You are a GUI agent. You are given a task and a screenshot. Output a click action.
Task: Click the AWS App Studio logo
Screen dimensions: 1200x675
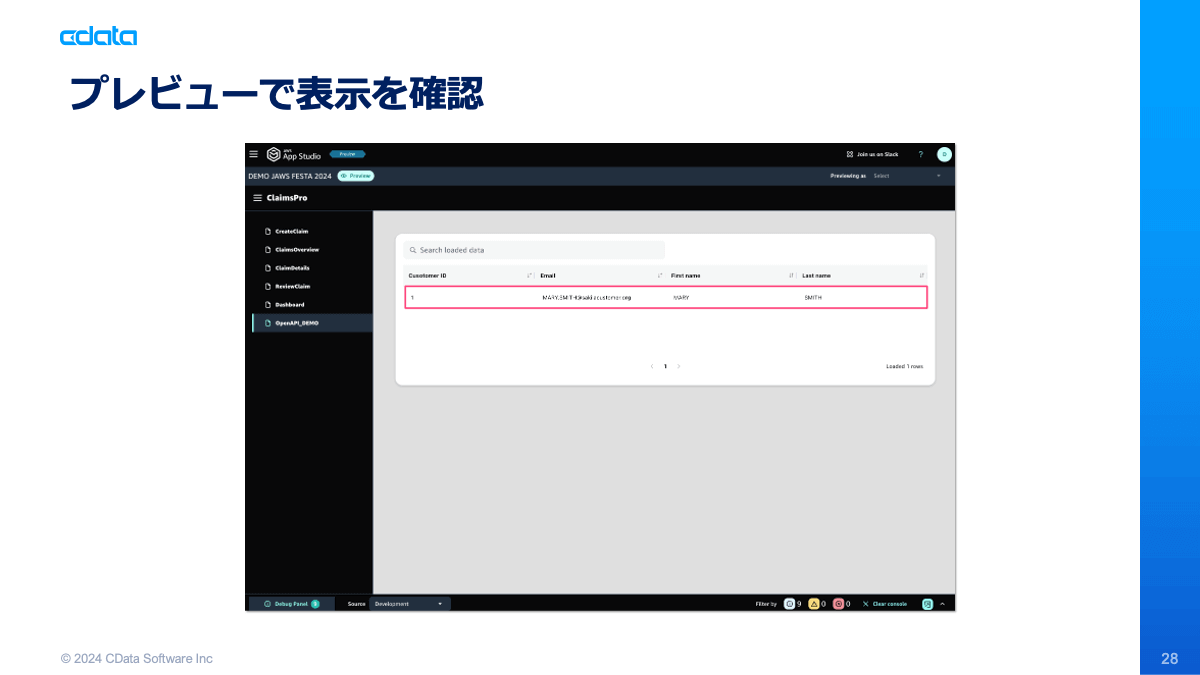tap(294, 154)
